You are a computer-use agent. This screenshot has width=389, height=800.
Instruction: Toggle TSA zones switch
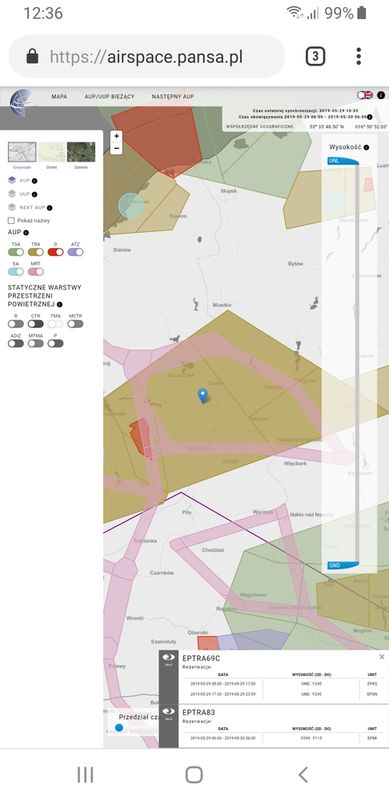pos(16,252)
